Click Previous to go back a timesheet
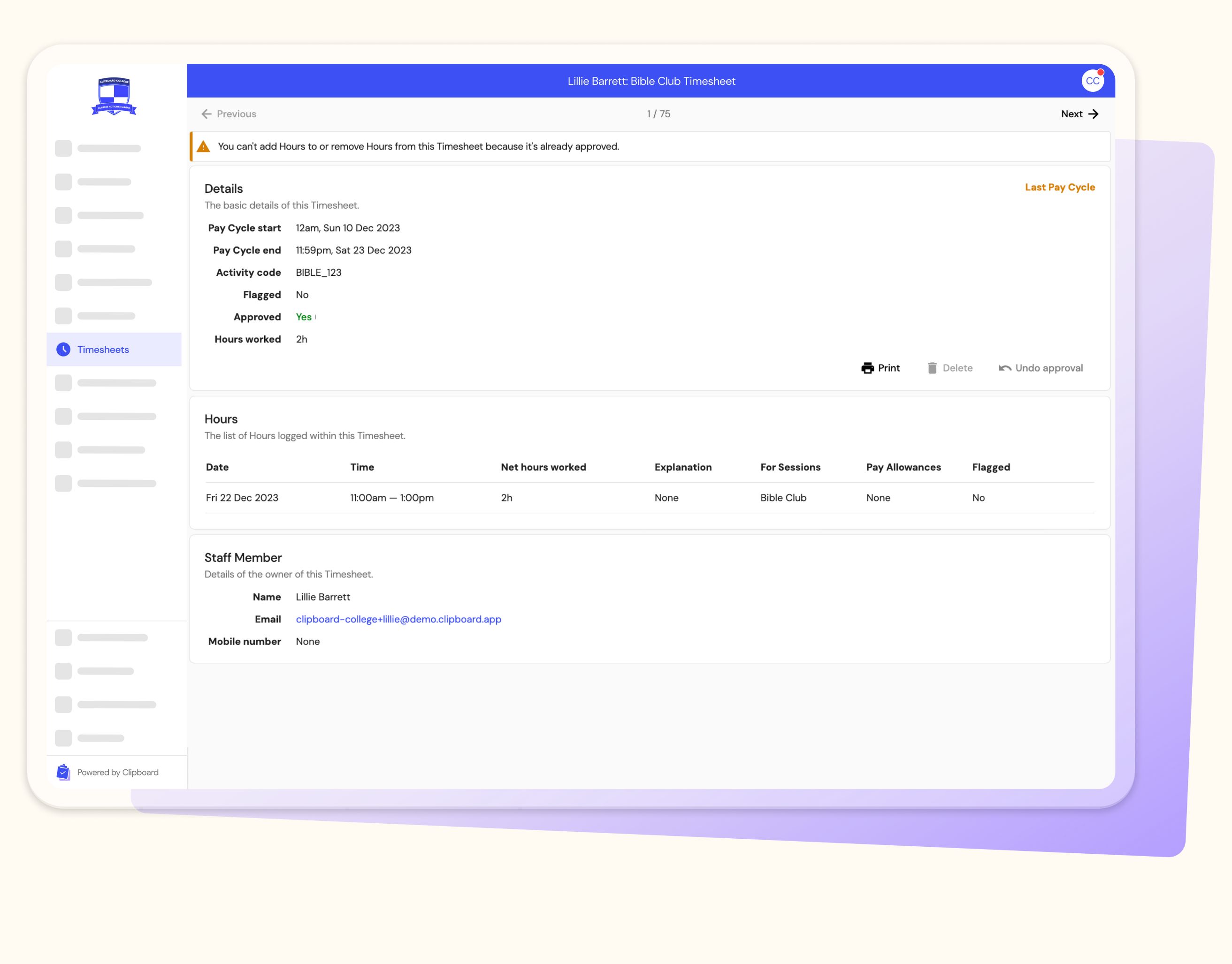Screen dimensions: 1232x964 tap(237, 114)
